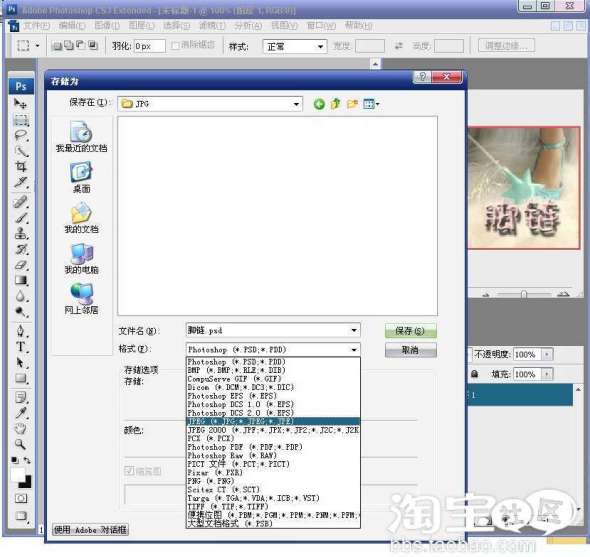Viewport: 590px width, 557px height.
Task: Select the Magic Wand tool
Action: (21, 151)
